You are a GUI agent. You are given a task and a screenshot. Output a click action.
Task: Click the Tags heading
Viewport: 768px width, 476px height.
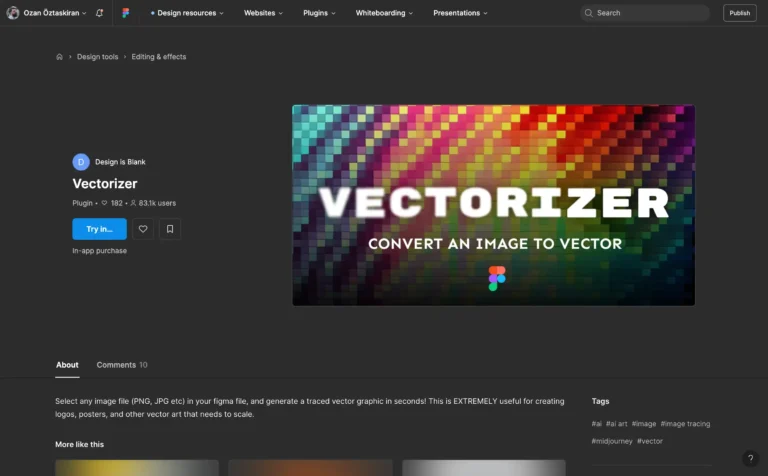(x=600, y=401)
